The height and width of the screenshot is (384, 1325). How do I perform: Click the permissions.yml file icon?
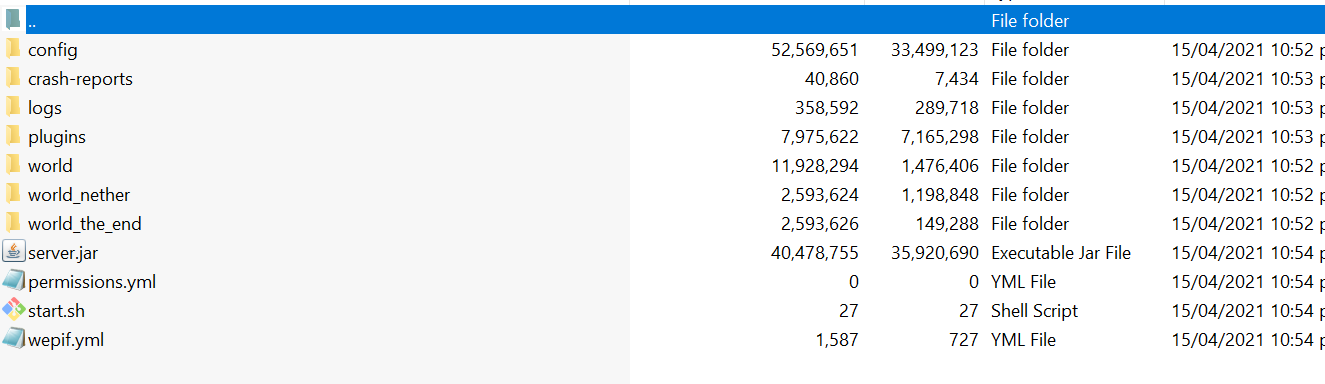coord(13,281)
